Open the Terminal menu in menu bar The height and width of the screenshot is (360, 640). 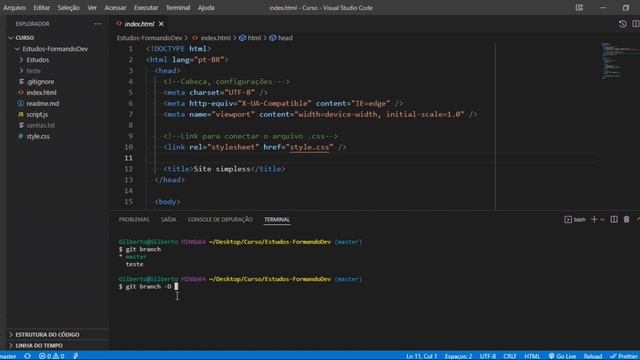pos(178,8)
